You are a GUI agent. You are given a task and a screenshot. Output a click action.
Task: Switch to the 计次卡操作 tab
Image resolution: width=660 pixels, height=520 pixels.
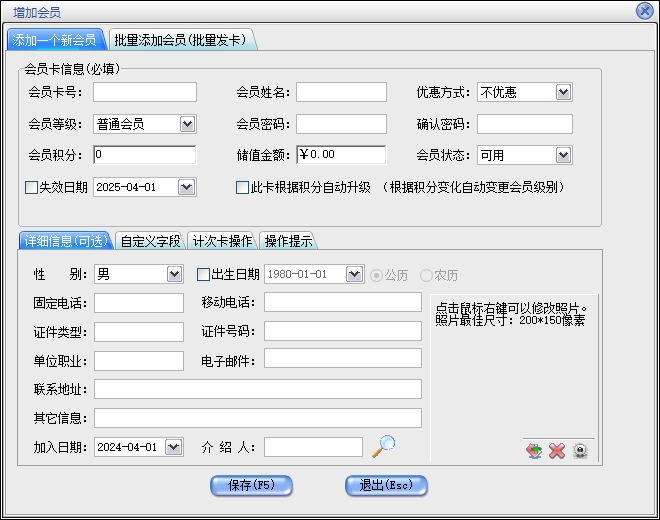(222, 241)
